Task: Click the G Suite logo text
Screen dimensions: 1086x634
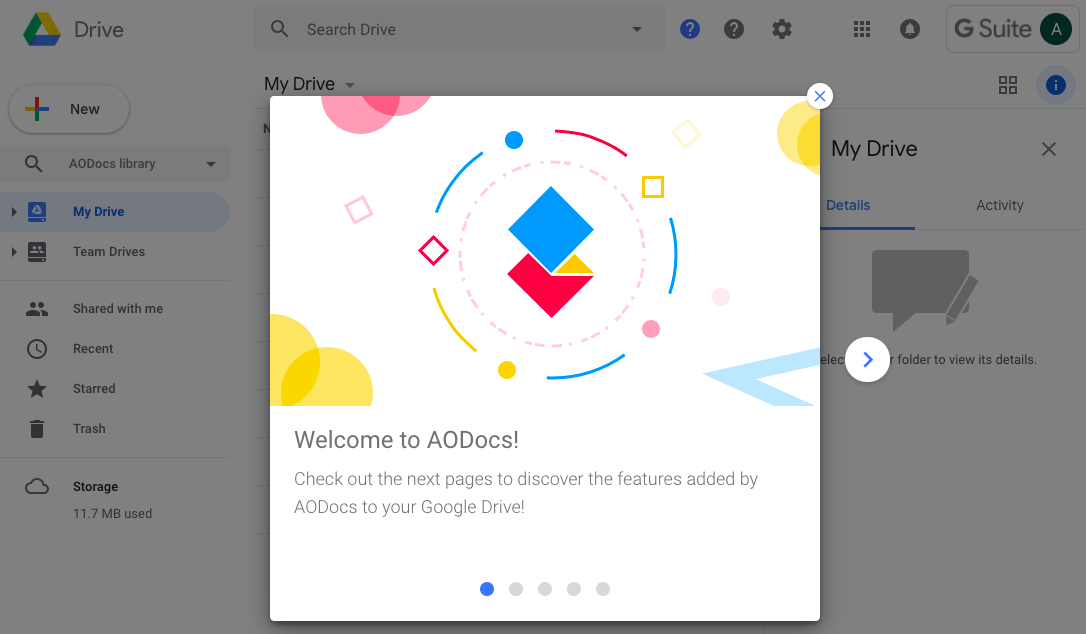Action: click(x=992, y=29)
